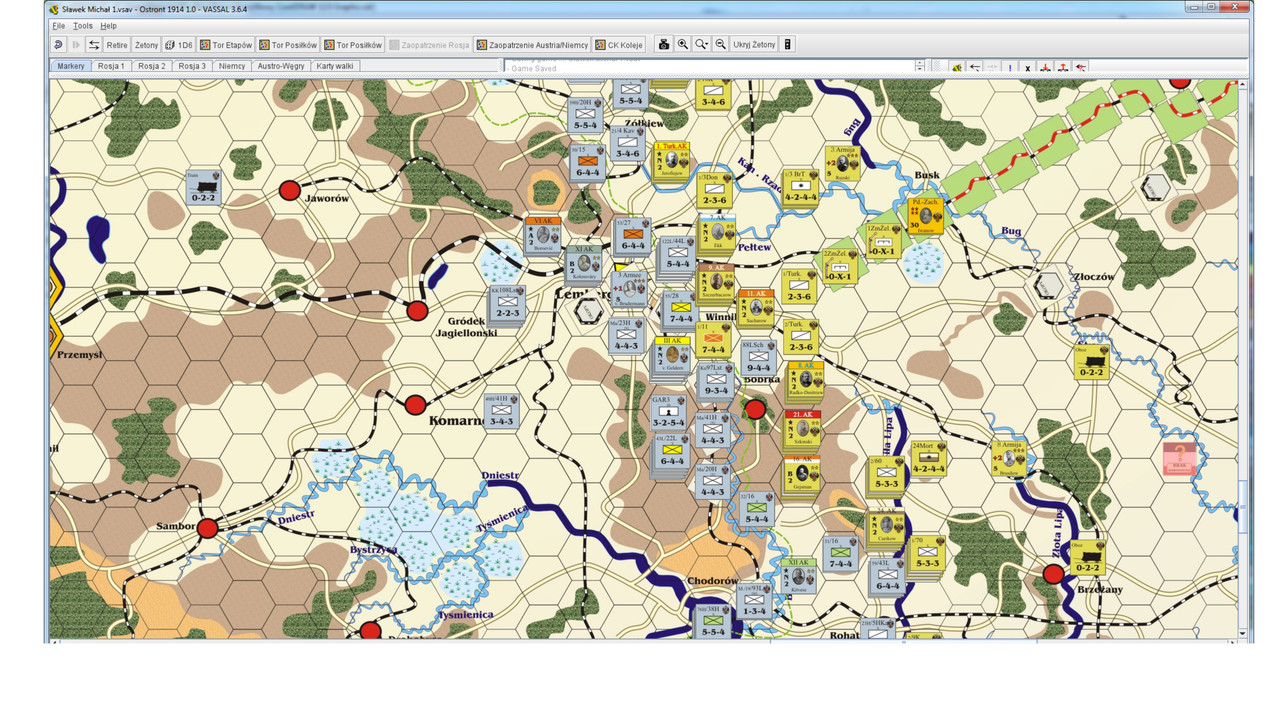
Task: Switch to the Rosja 2 tab
Action: 151,66
